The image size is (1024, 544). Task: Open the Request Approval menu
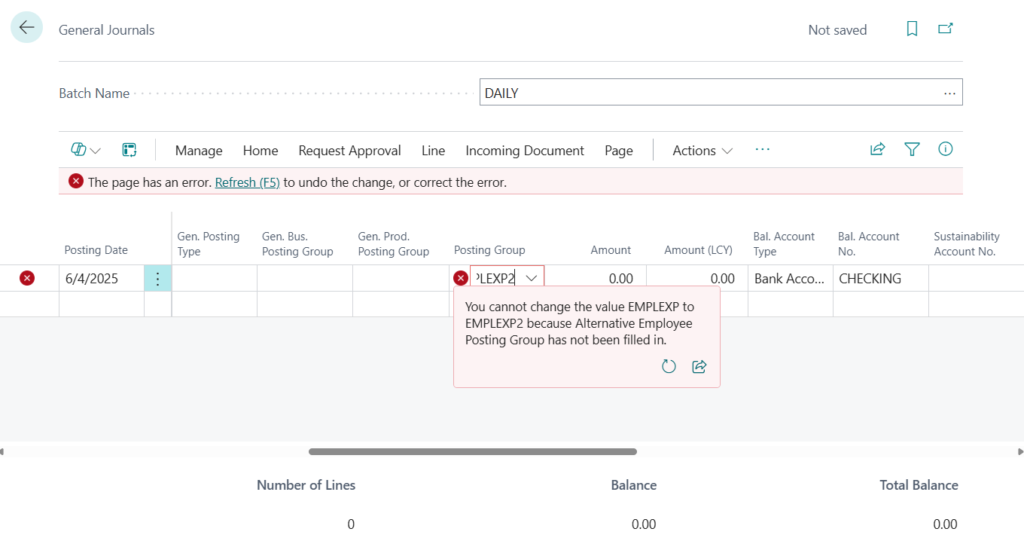[x=349, y=150]
